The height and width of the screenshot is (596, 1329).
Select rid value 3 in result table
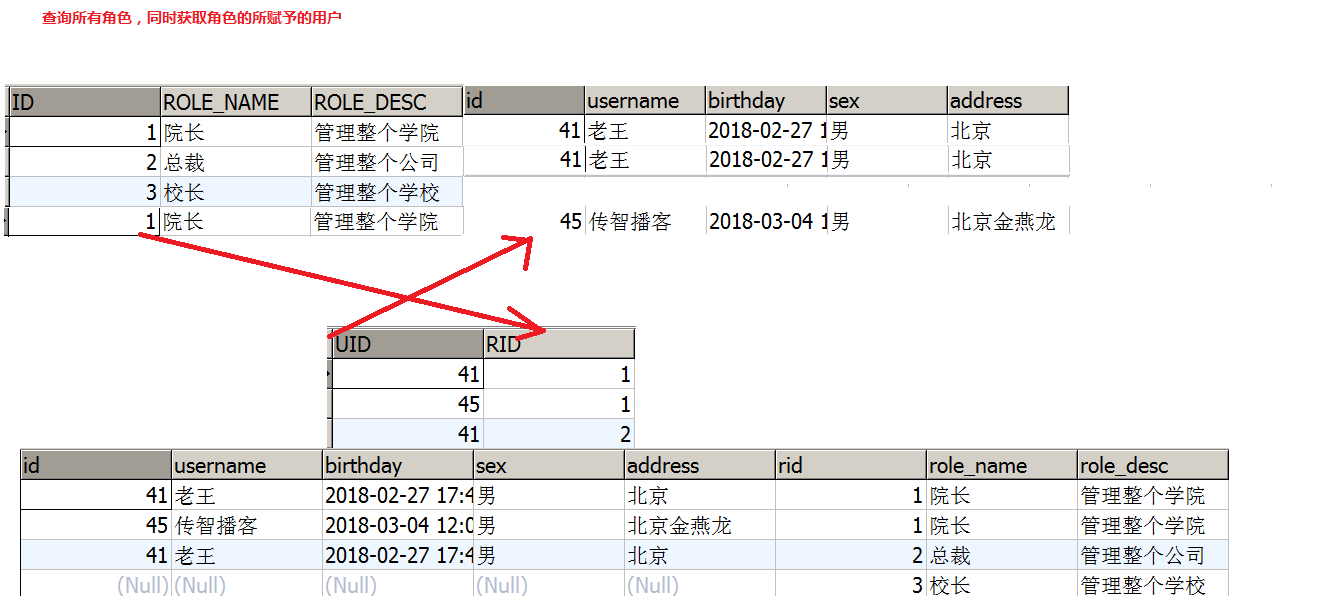coord(851,584)
